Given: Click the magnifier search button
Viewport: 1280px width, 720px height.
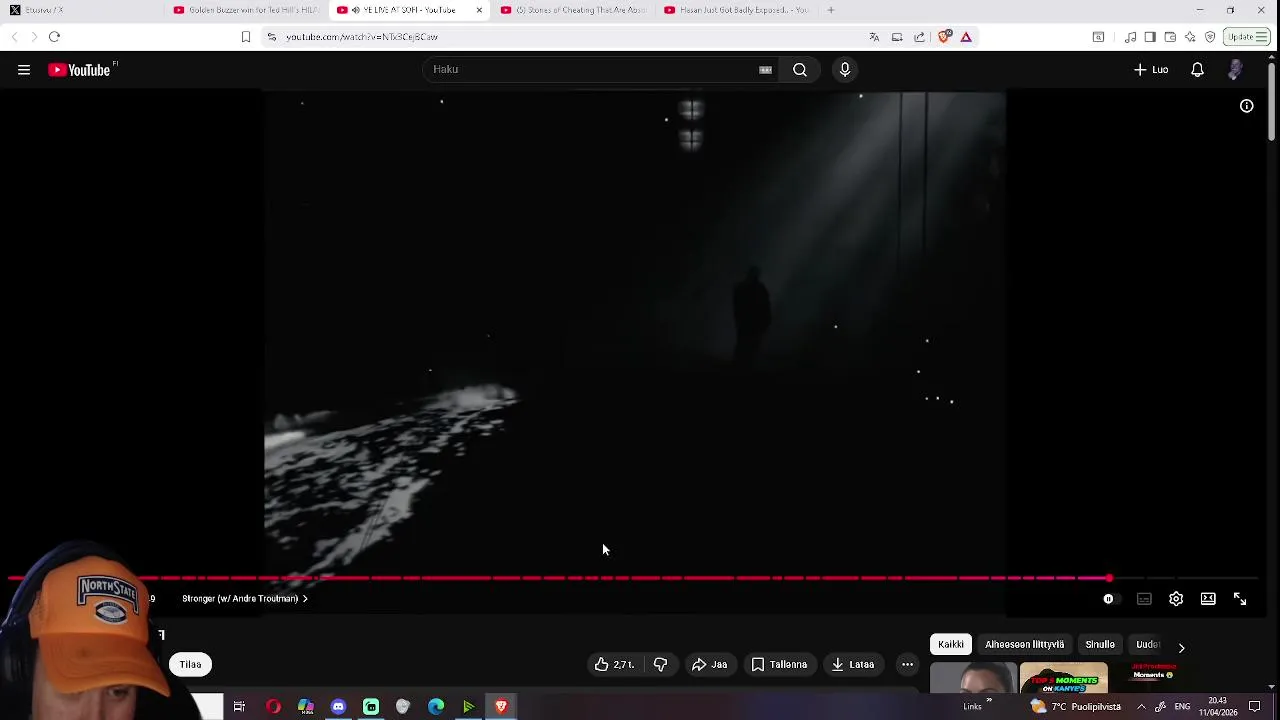Looking at the screenshot, I should tap(800, 69).
